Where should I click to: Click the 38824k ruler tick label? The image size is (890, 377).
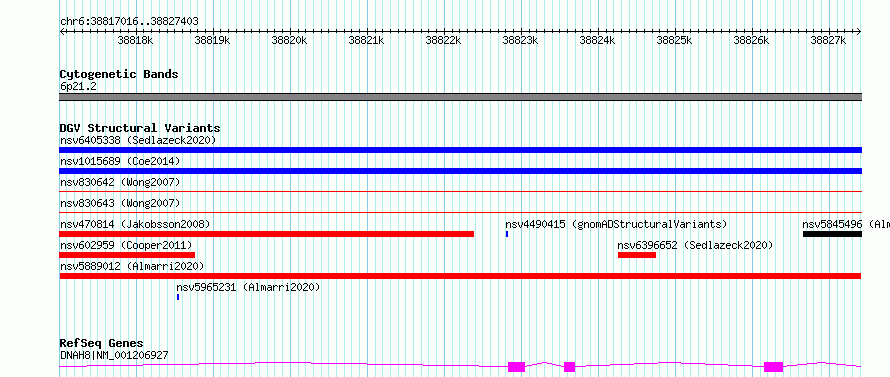tap(597, 40)
